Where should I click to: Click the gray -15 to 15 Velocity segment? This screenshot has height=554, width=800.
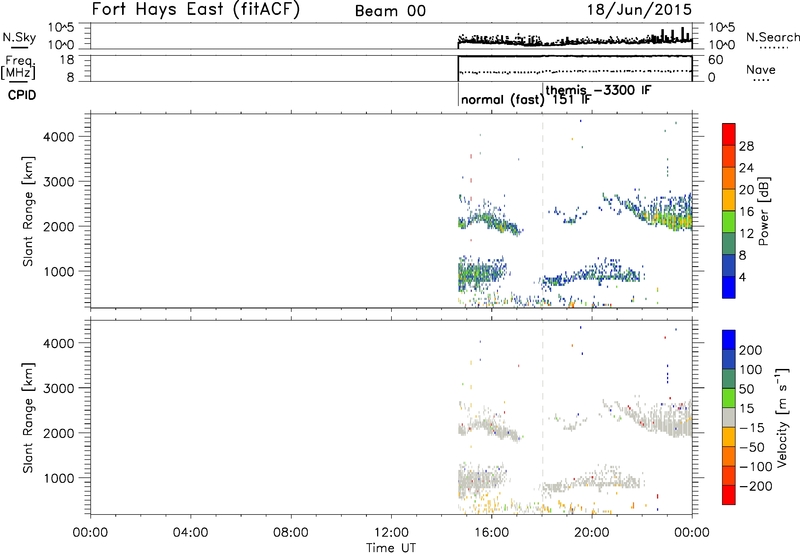729,417
